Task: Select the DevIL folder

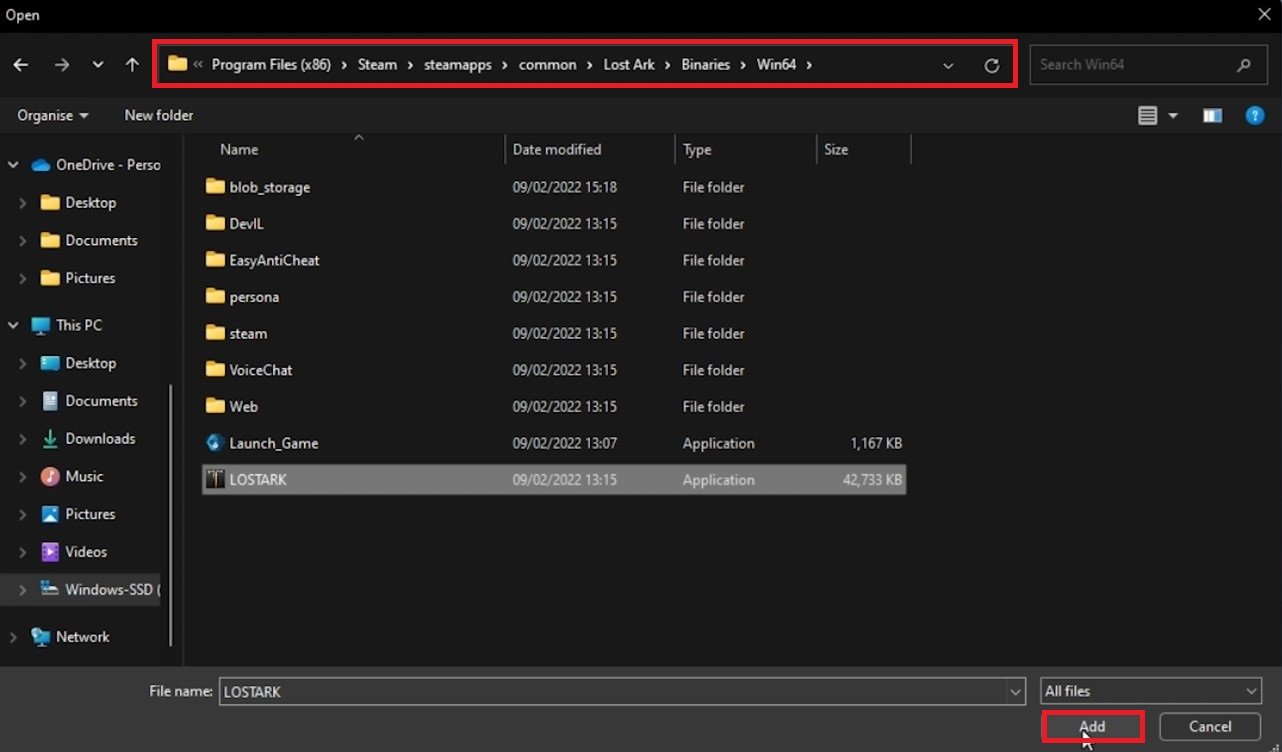Action: click(246, 224)
